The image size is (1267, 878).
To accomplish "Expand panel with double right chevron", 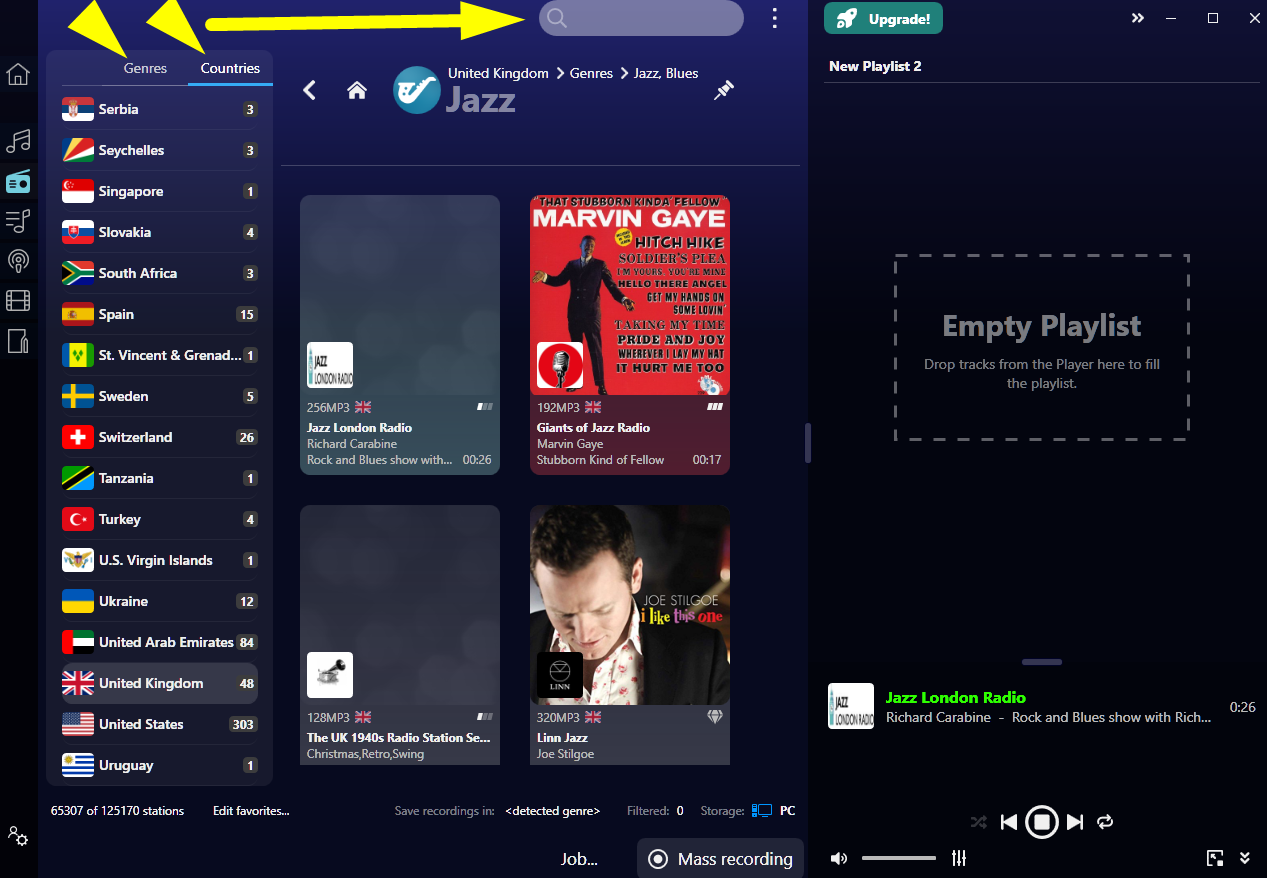I will coord(1138,18).
